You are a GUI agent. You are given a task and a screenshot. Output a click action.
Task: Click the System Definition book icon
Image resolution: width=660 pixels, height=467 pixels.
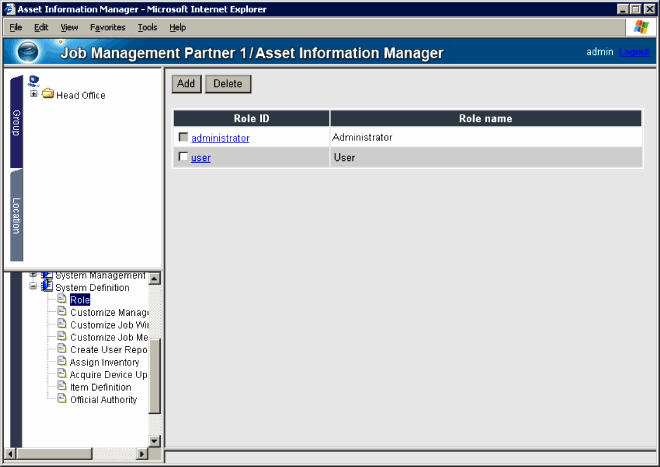(x=47, y=287)
